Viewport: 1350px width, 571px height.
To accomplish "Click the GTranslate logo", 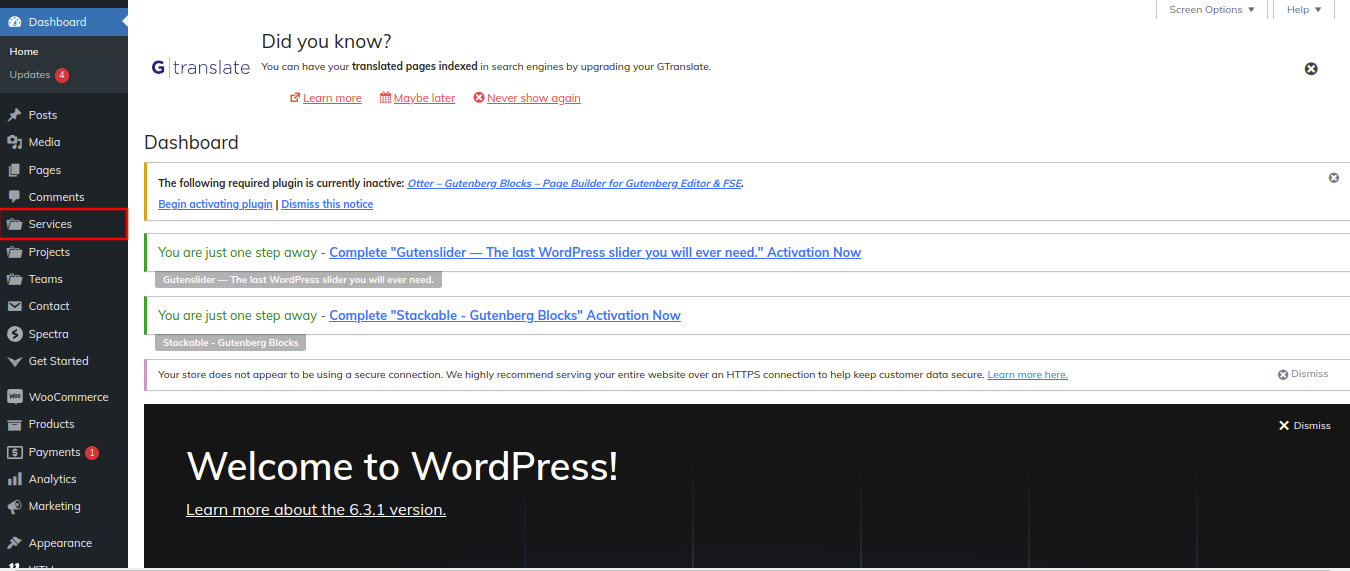I will (x=200, y=68).
